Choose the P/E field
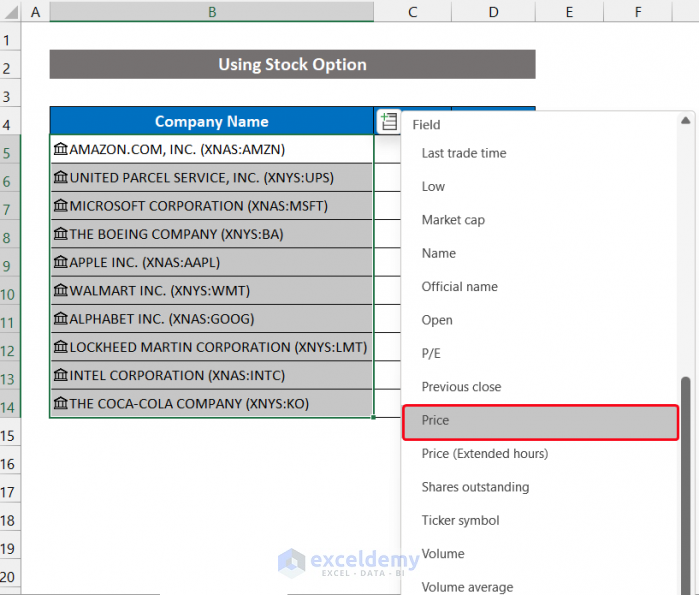The height and width of the screenshot is (595, 699). point(539,354)
